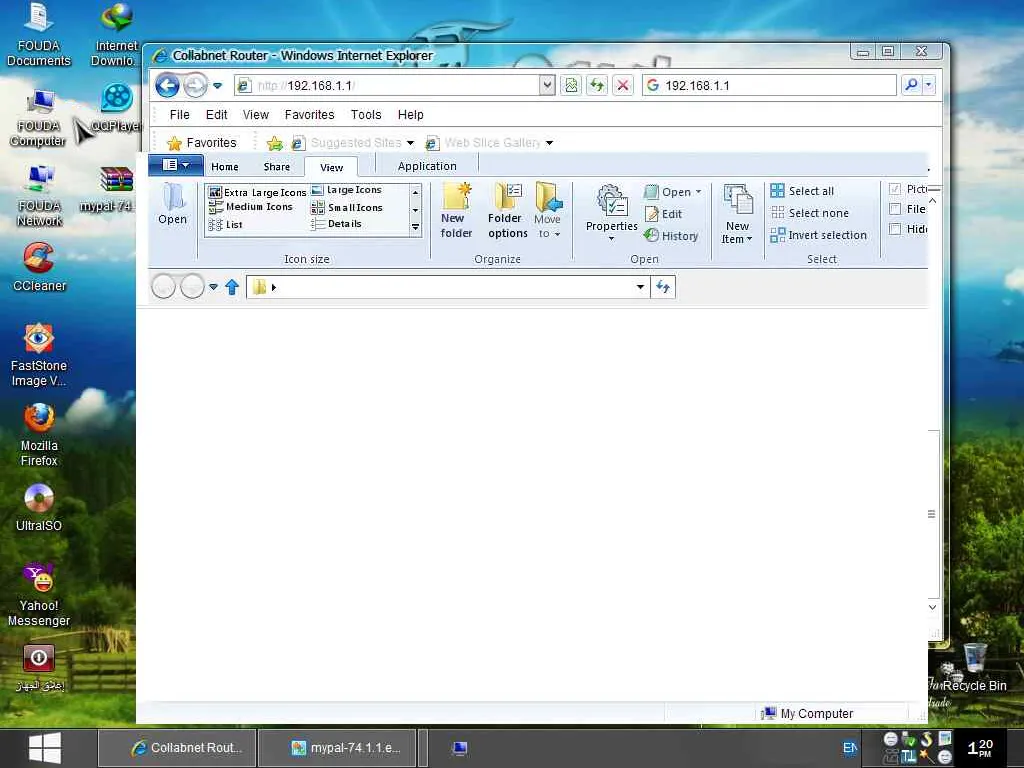Open History in the ribbon

(671, 236)
